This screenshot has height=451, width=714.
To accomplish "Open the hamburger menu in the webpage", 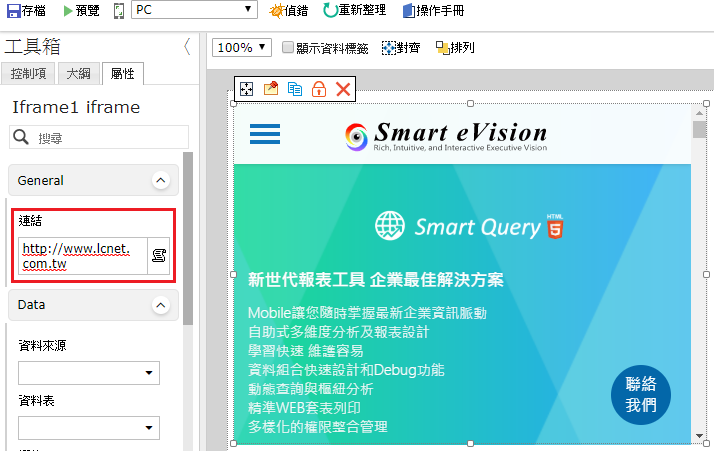I will click(x=265, y=134).
